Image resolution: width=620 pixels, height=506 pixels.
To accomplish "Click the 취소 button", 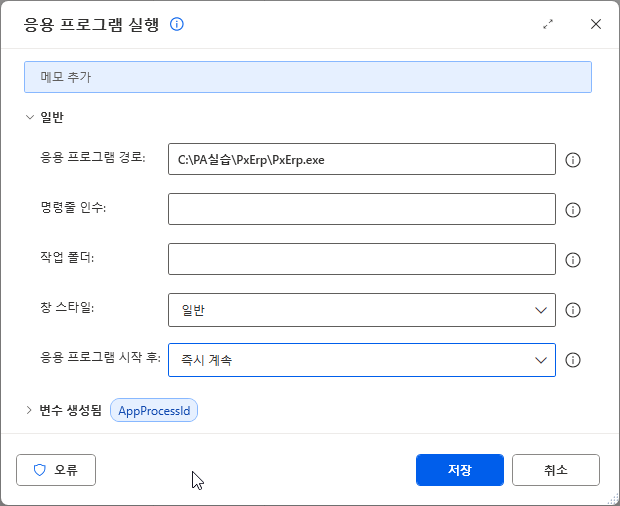I will 556,470.
